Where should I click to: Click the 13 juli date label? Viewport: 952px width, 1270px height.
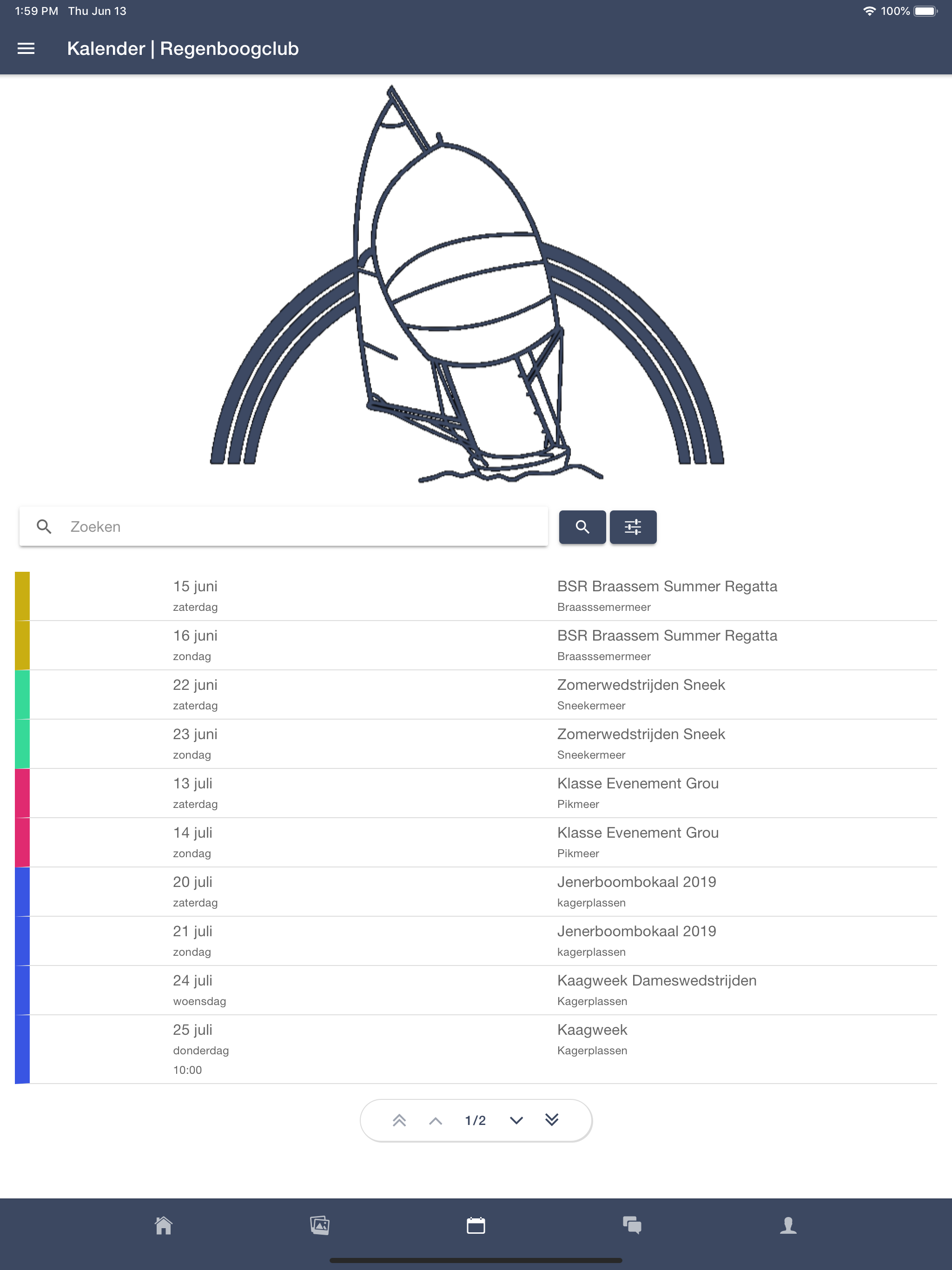coord(193,784)
